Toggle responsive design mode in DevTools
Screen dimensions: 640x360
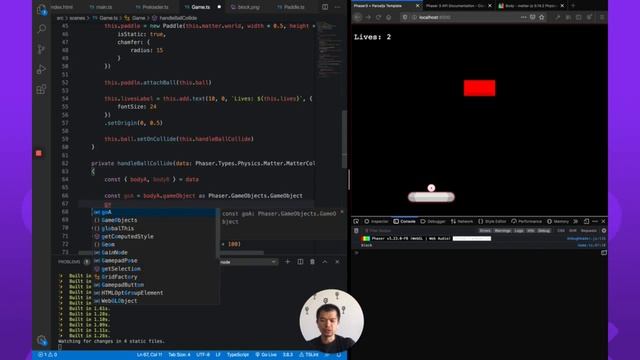[x=586, y=221]
